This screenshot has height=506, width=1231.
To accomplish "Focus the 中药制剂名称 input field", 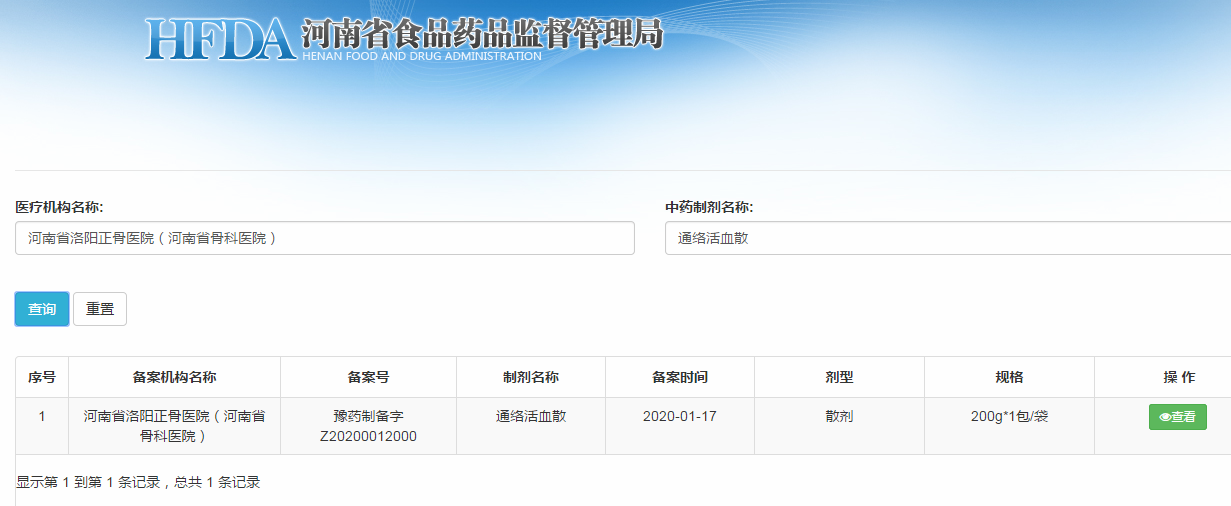I will click(947, 238).
